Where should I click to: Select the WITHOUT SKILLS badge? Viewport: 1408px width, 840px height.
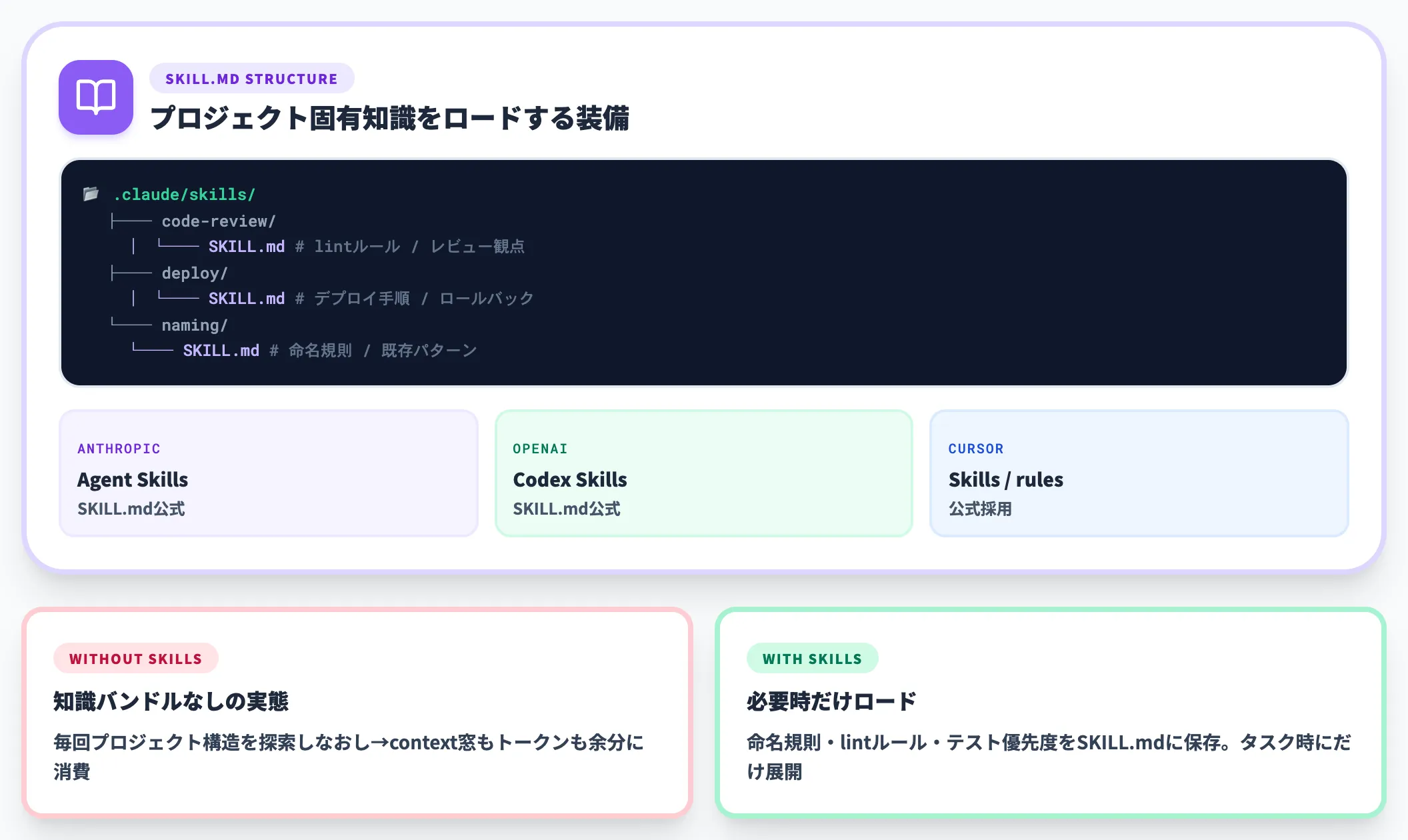(136, 659)
